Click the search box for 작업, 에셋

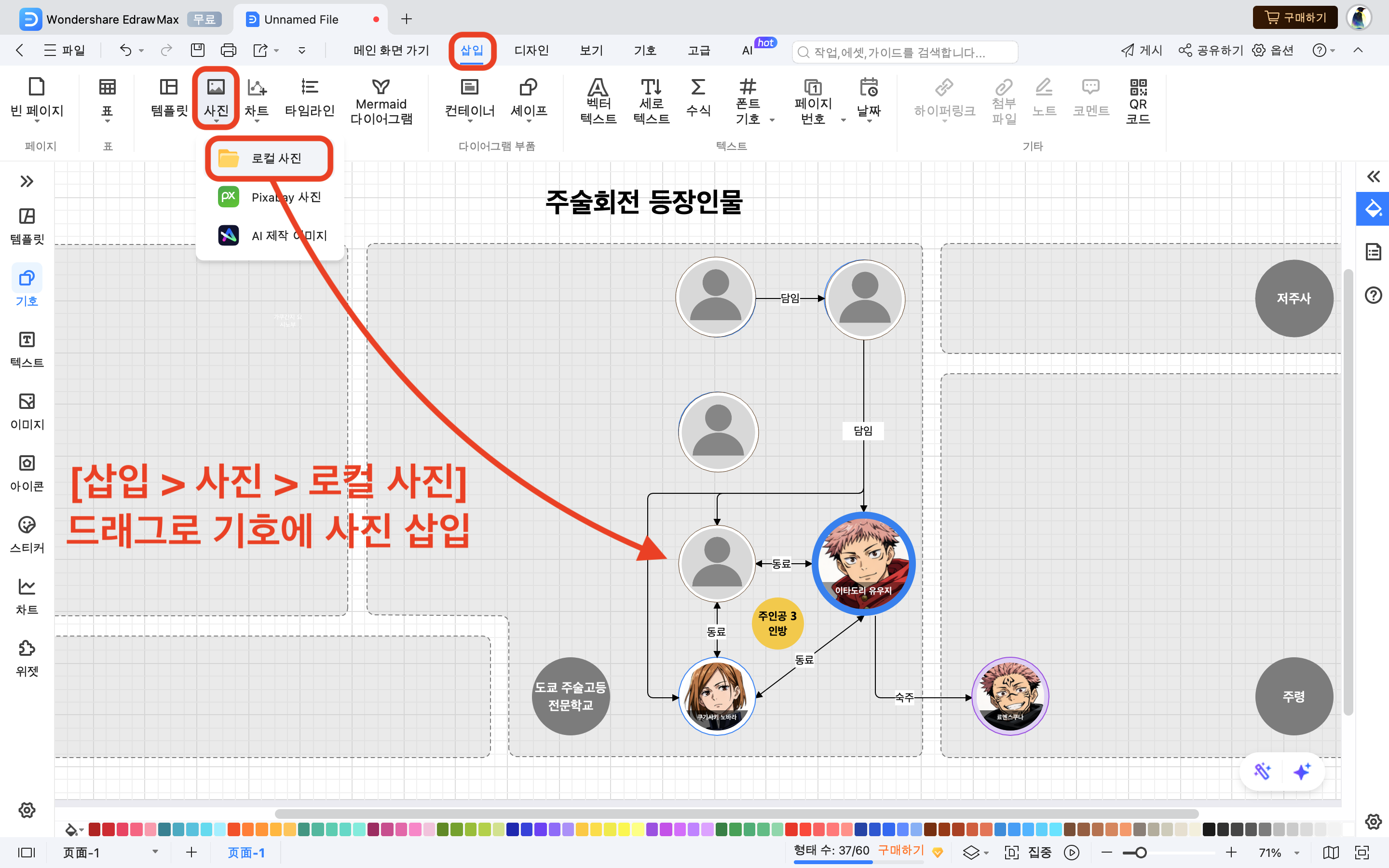(905, 52)
